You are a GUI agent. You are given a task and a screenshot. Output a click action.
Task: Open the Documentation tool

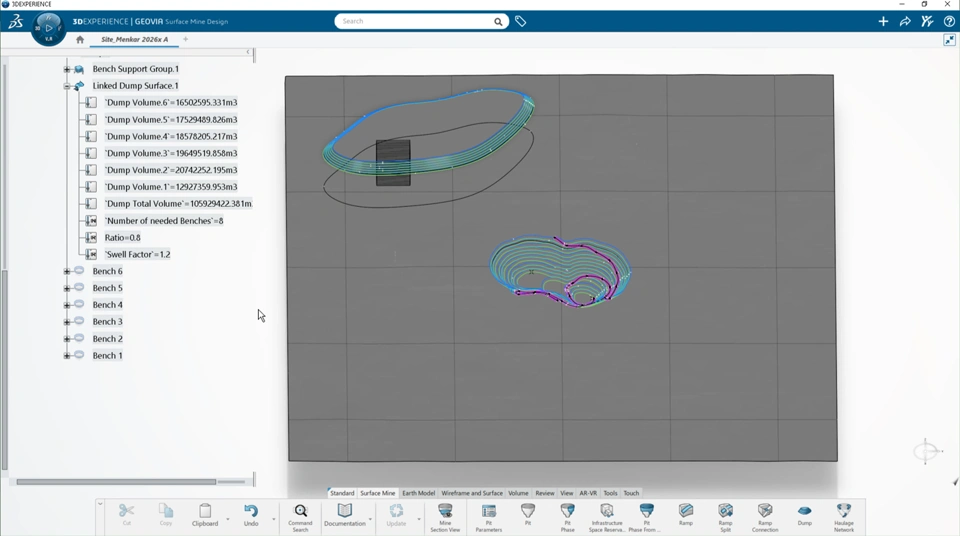coord(345,515)
